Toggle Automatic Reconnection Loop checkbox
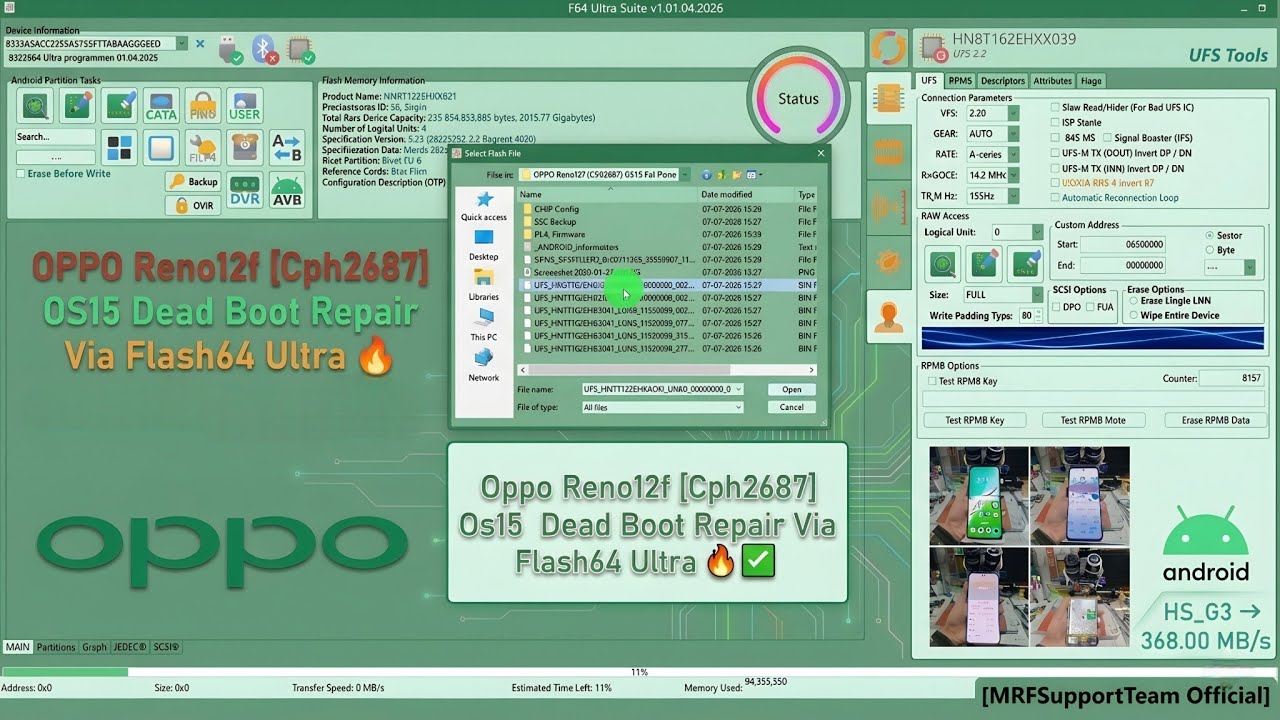This screenshot has height=720, width=1280. (1056, 198)
